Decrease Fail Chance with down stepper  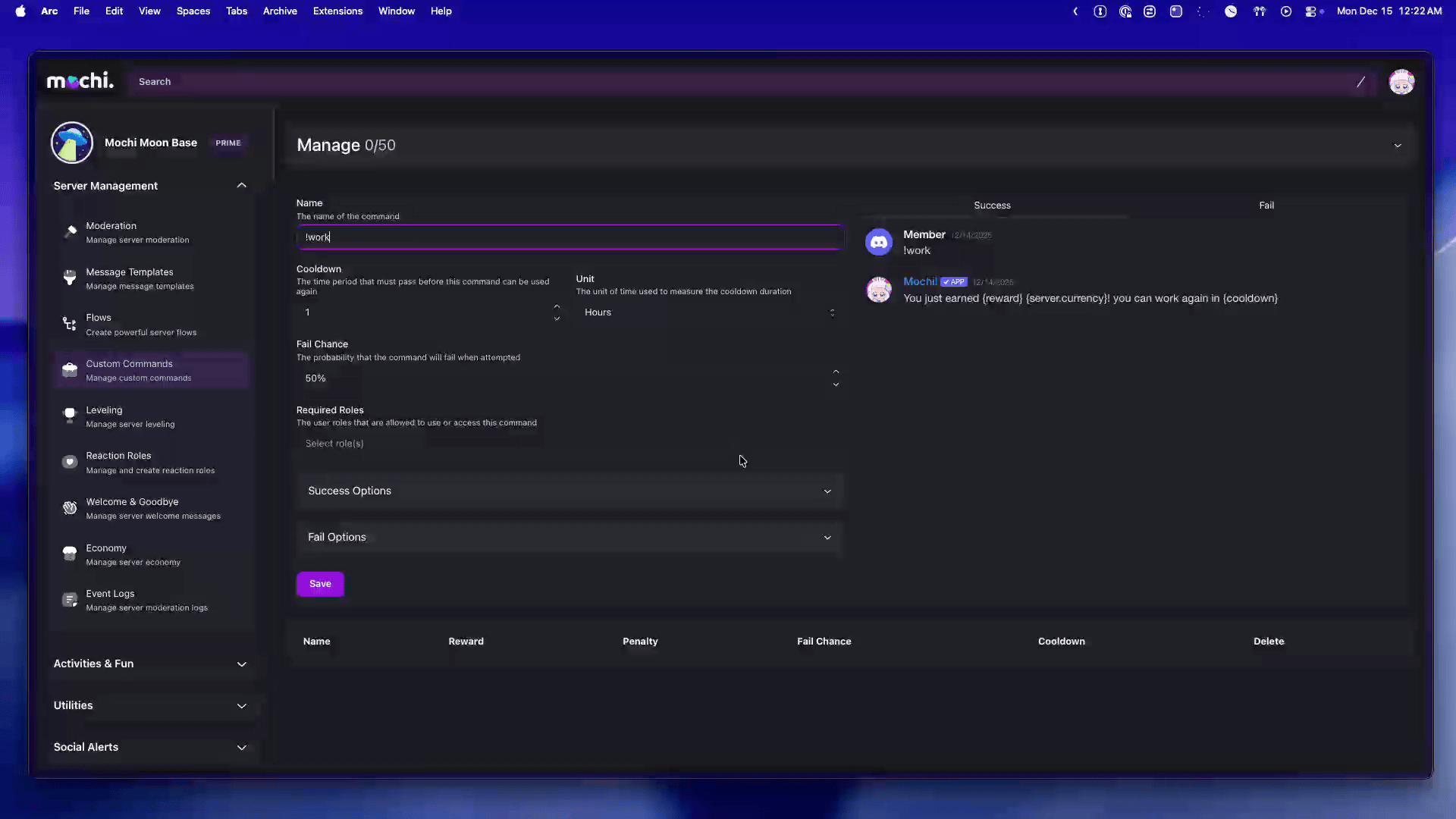(x=836, y=384)
